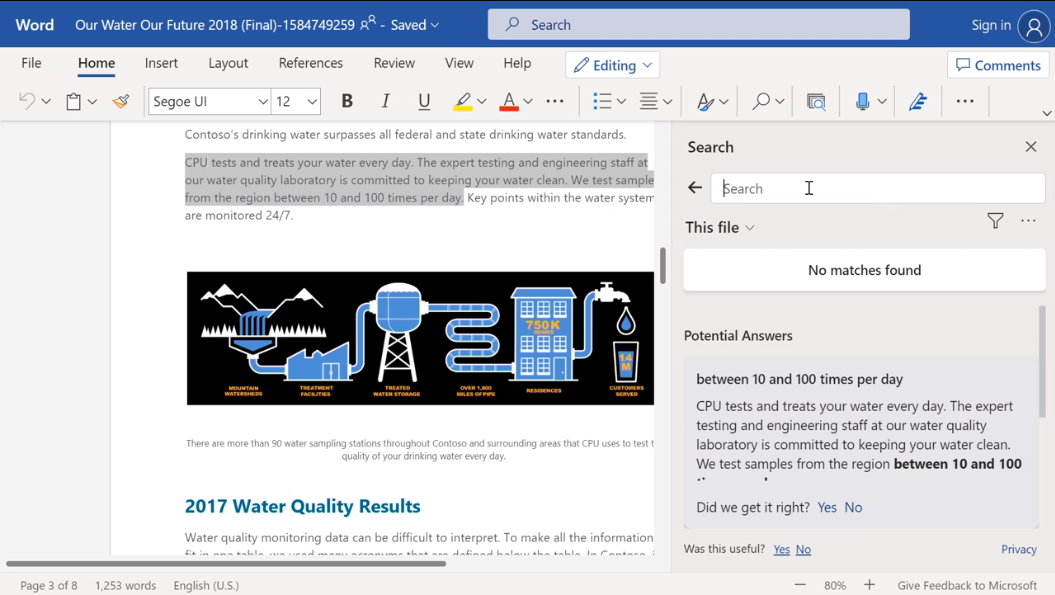The width and height of the screenshot is (1055, 595).
Task: Apply the red font color swatch
Action: tap(508, 101)
